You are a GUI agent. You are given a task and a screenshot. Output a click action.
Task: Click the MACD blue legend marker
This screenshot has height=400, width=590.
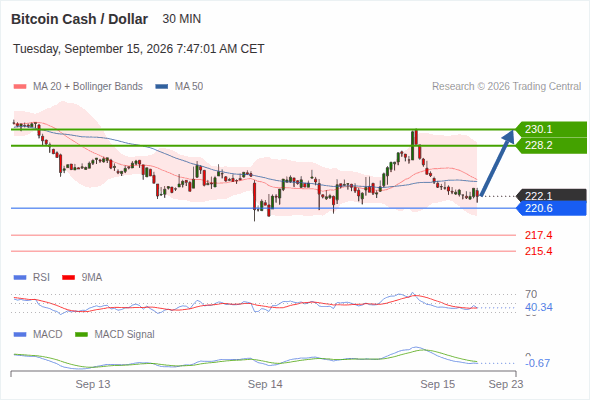(20, 335)
